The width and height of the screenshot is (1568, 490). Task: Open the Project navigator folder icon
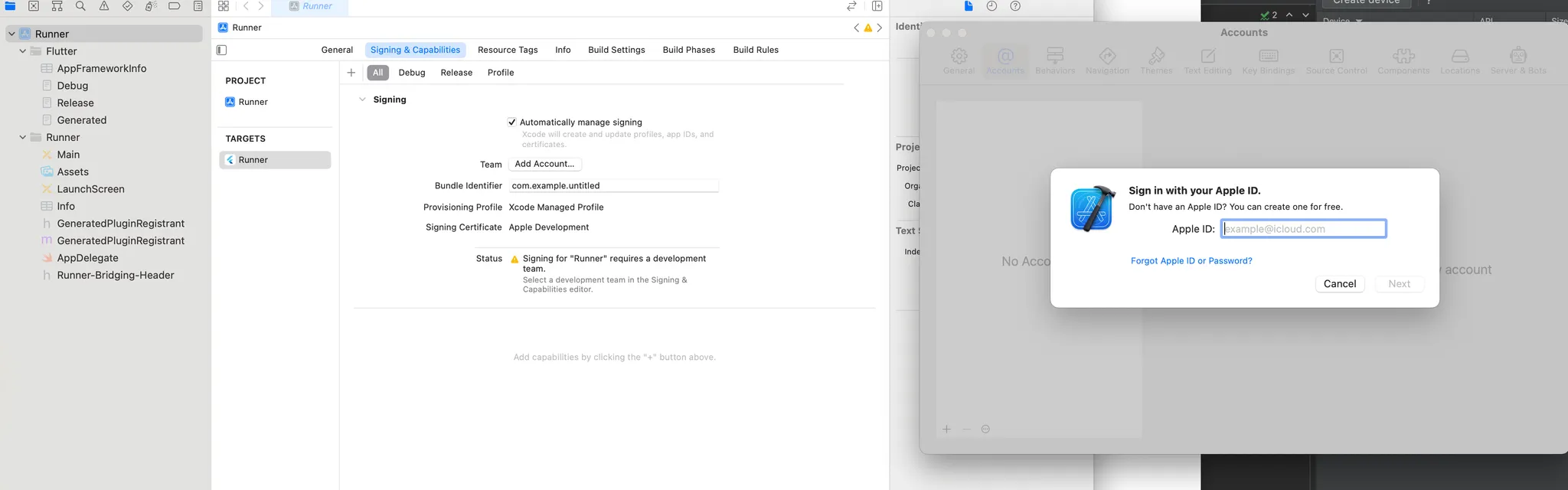(x=10, y=6)
